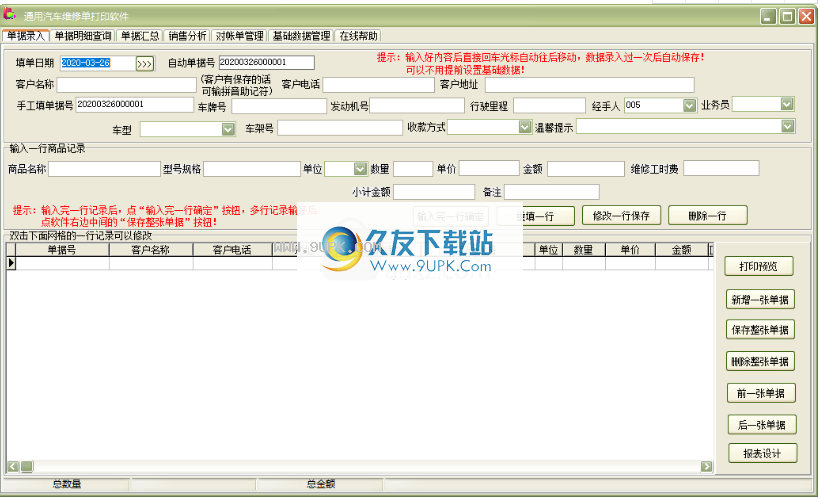820x499 pixels.
Task: Click the 数量 grid column header
Action: click(x=584, y=250)
